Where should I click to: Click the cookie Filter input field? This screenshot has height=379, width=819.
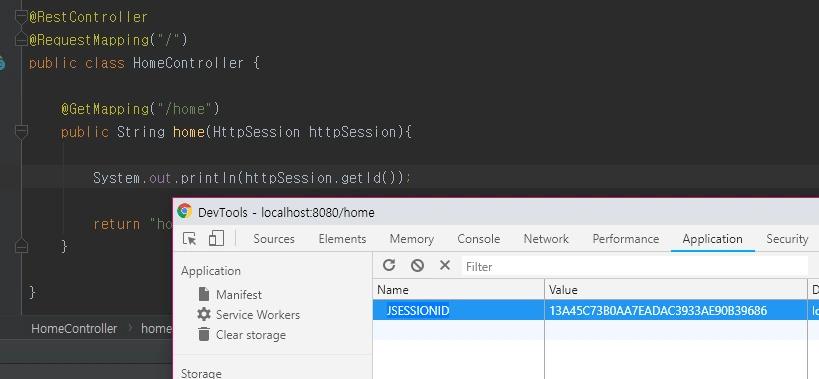(634, 266)
